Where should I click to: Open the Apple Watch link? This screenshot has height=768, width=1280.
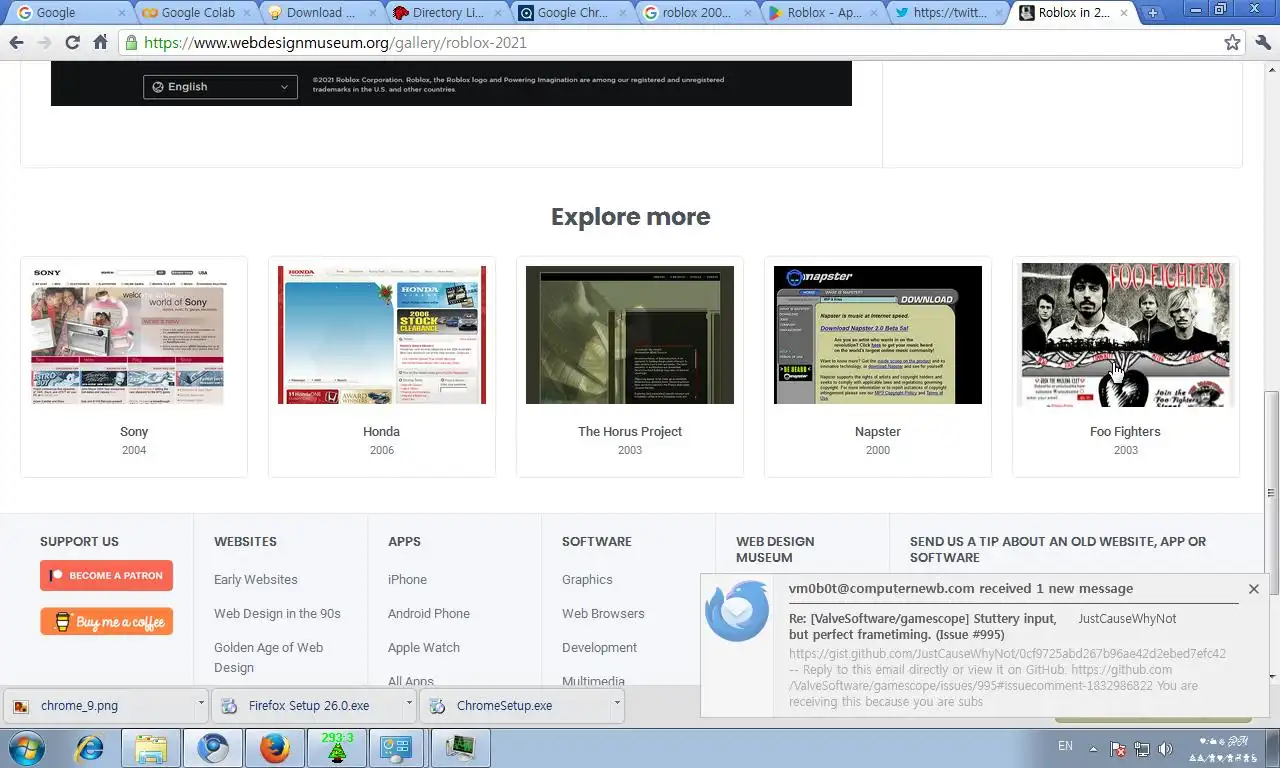tap(424, 647)
